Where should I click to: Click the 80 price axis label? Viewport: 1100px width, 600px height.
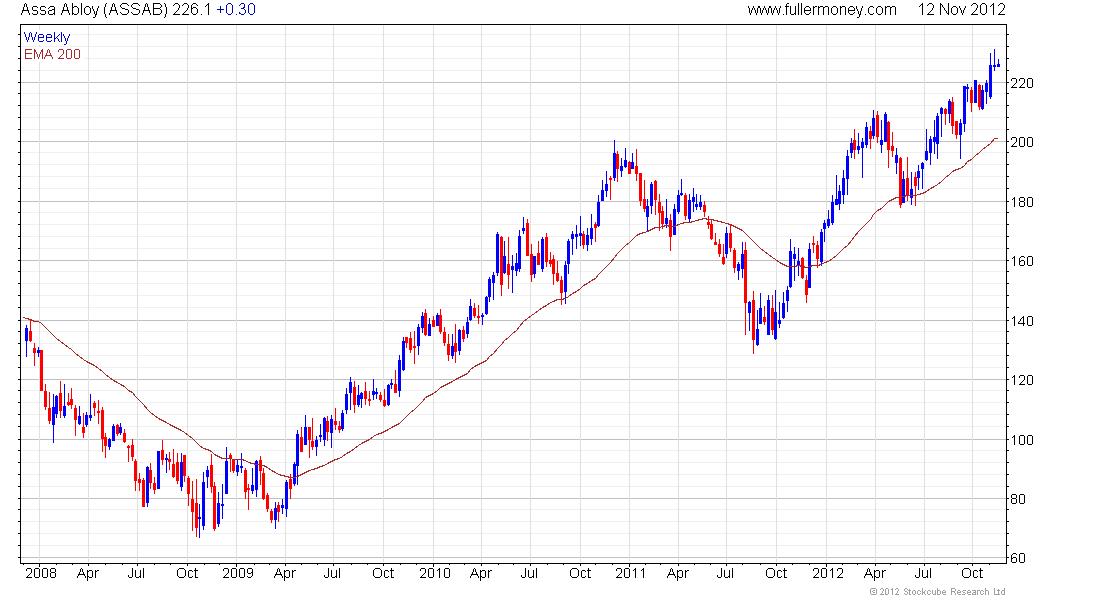click(x=1018, y=500)
